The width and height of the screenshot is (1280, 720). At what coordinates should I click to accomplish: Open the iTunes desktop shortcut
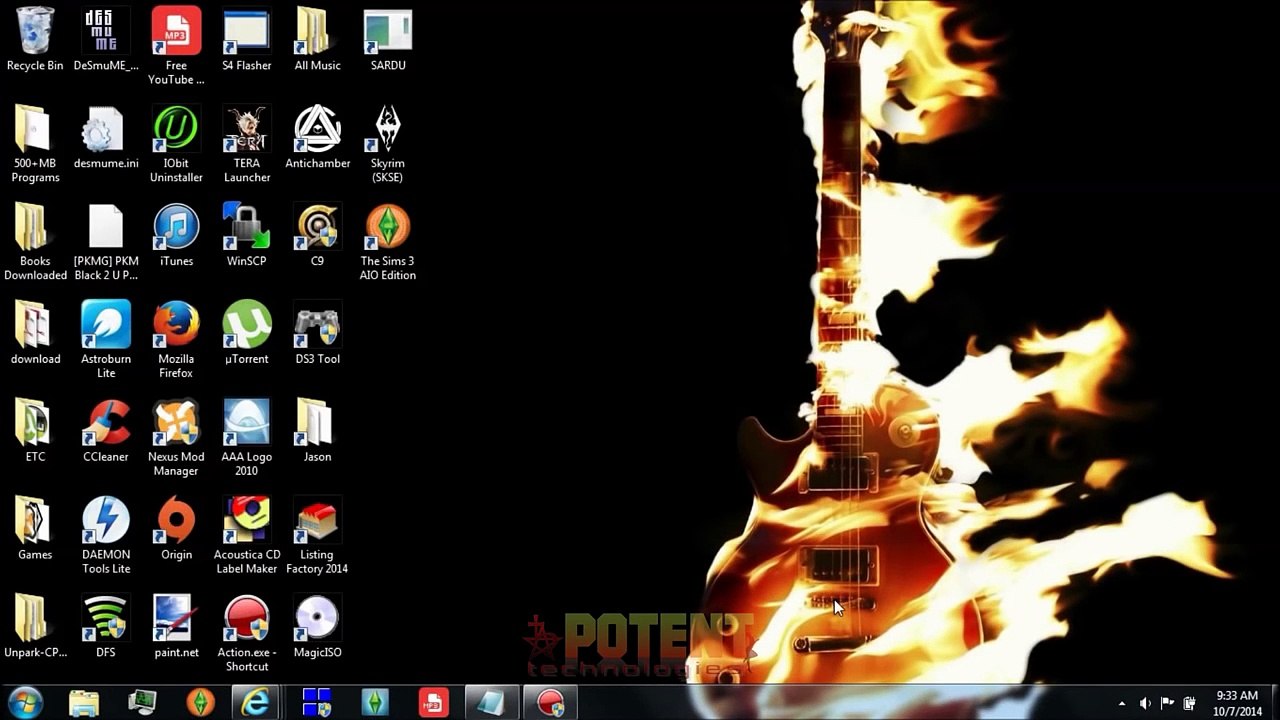click(x=176, y=228)
